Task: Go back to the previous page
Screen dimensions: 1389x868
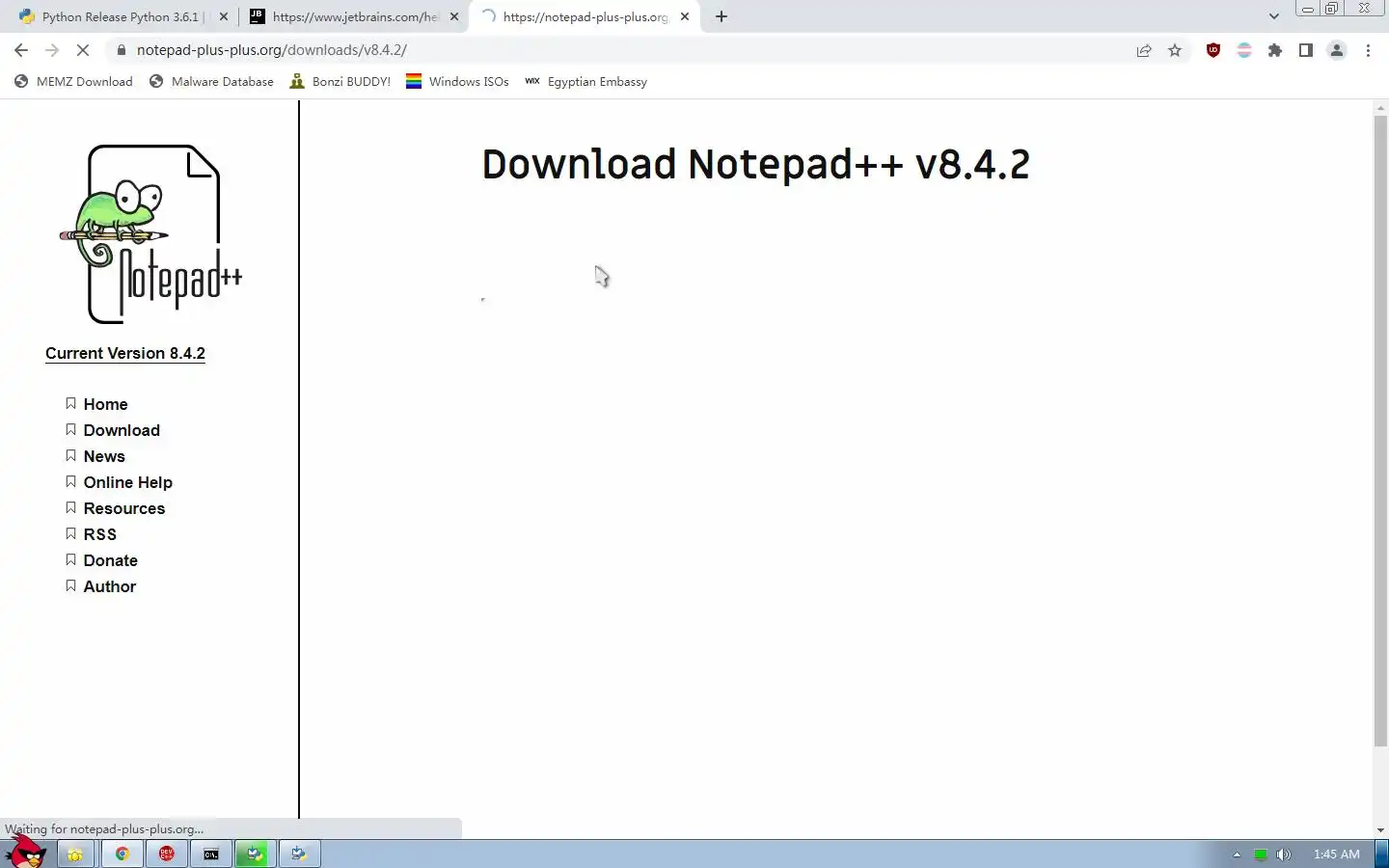Action: pyautogui.click(x=21, y=50)
